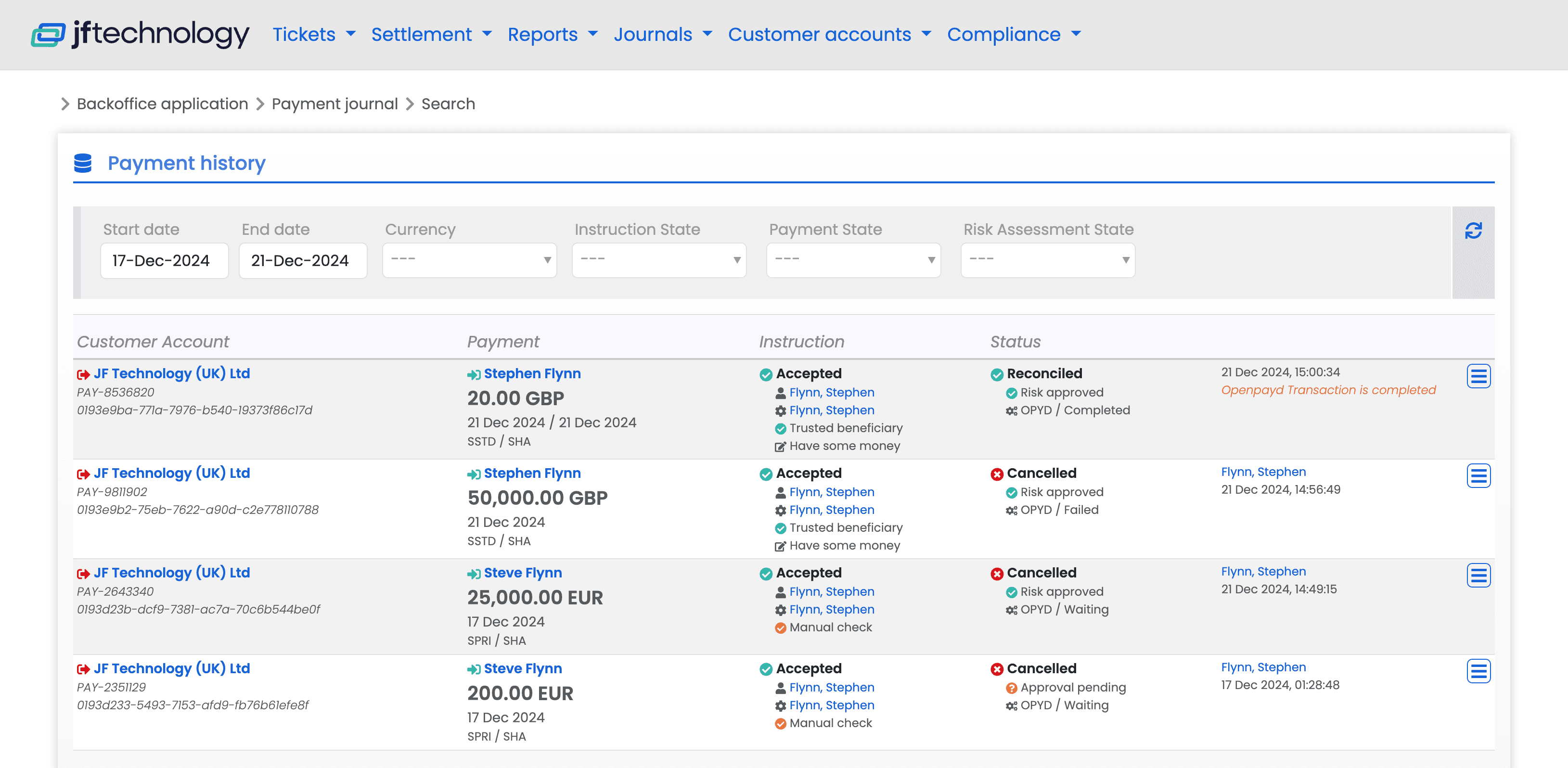Screen dimensions: 1568x768
Task: Open details menu for PAY-2351129 row
Action: [x=1478, y=671]
